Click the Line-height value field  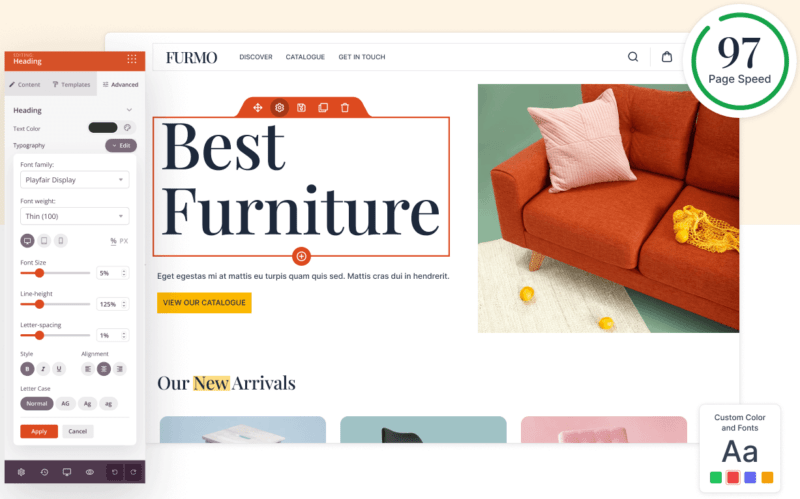click(x=112, y=304)
